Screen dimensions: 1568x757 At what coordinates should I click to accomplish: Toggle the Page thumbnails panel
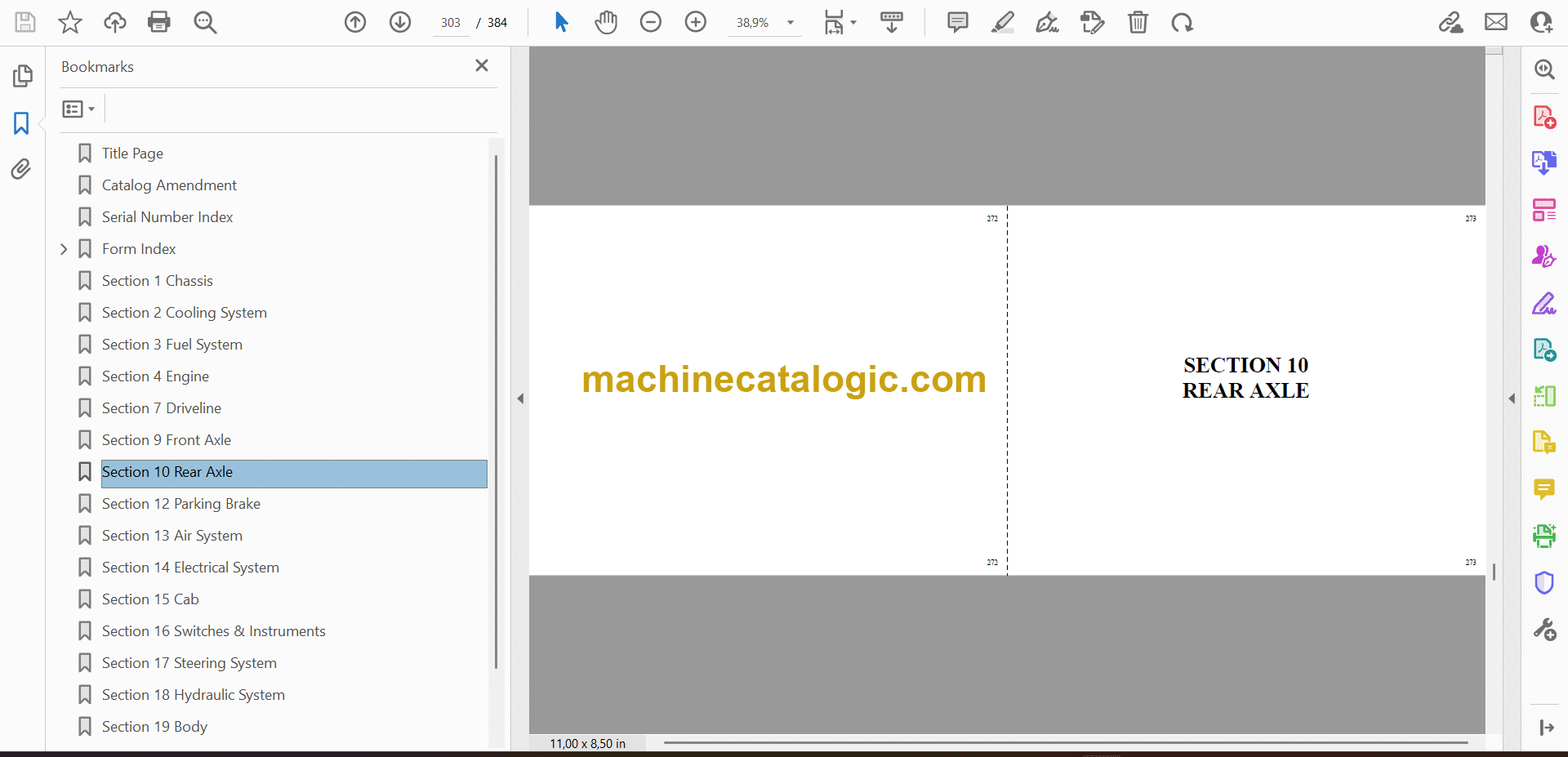[22, 76]
